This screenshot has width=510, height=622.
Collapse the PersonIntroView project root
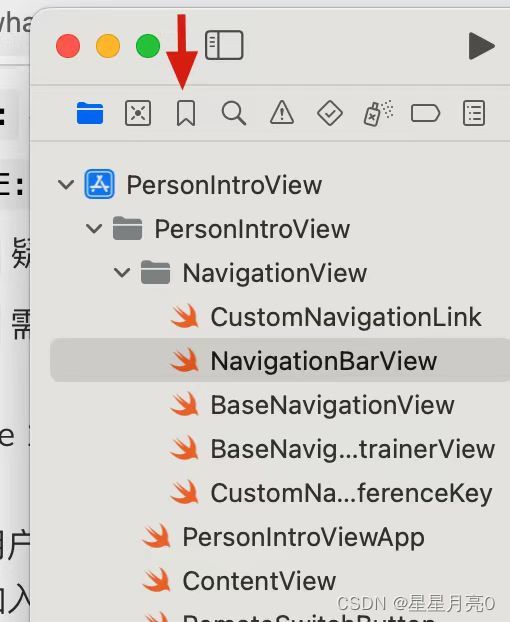[x=66, y=184]
